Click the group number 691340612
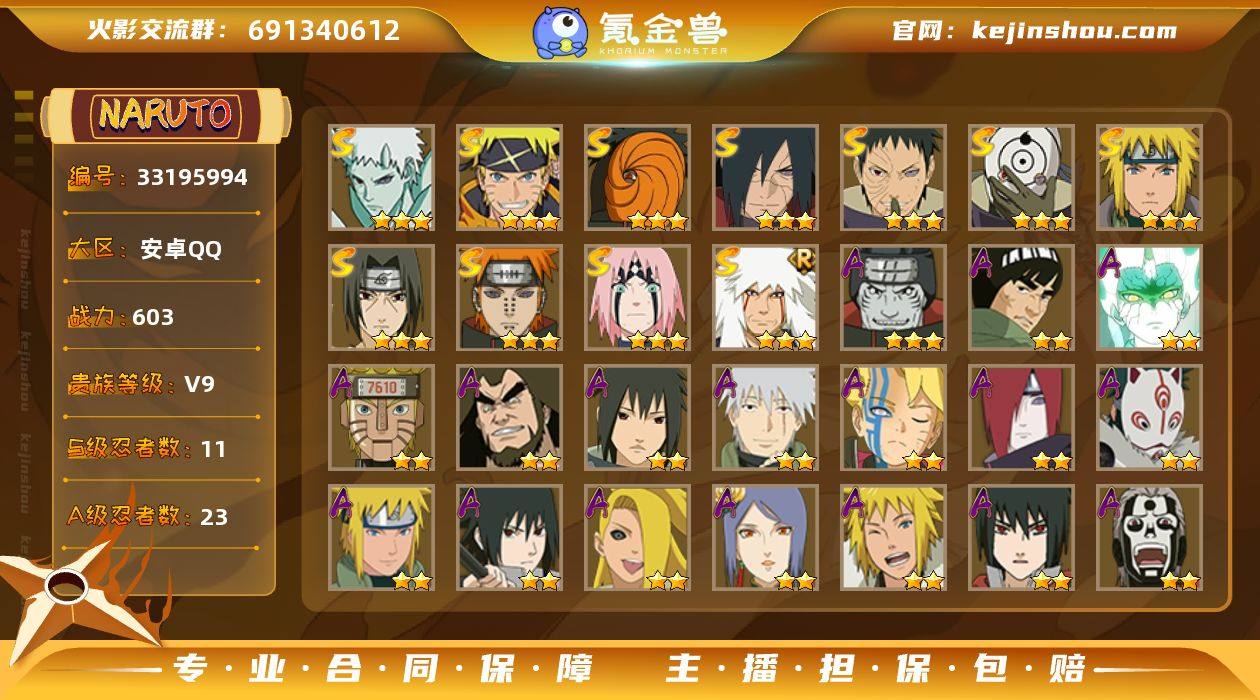Screen dimensions: 1260x700 pyautogui.click(x=324, y=30)
